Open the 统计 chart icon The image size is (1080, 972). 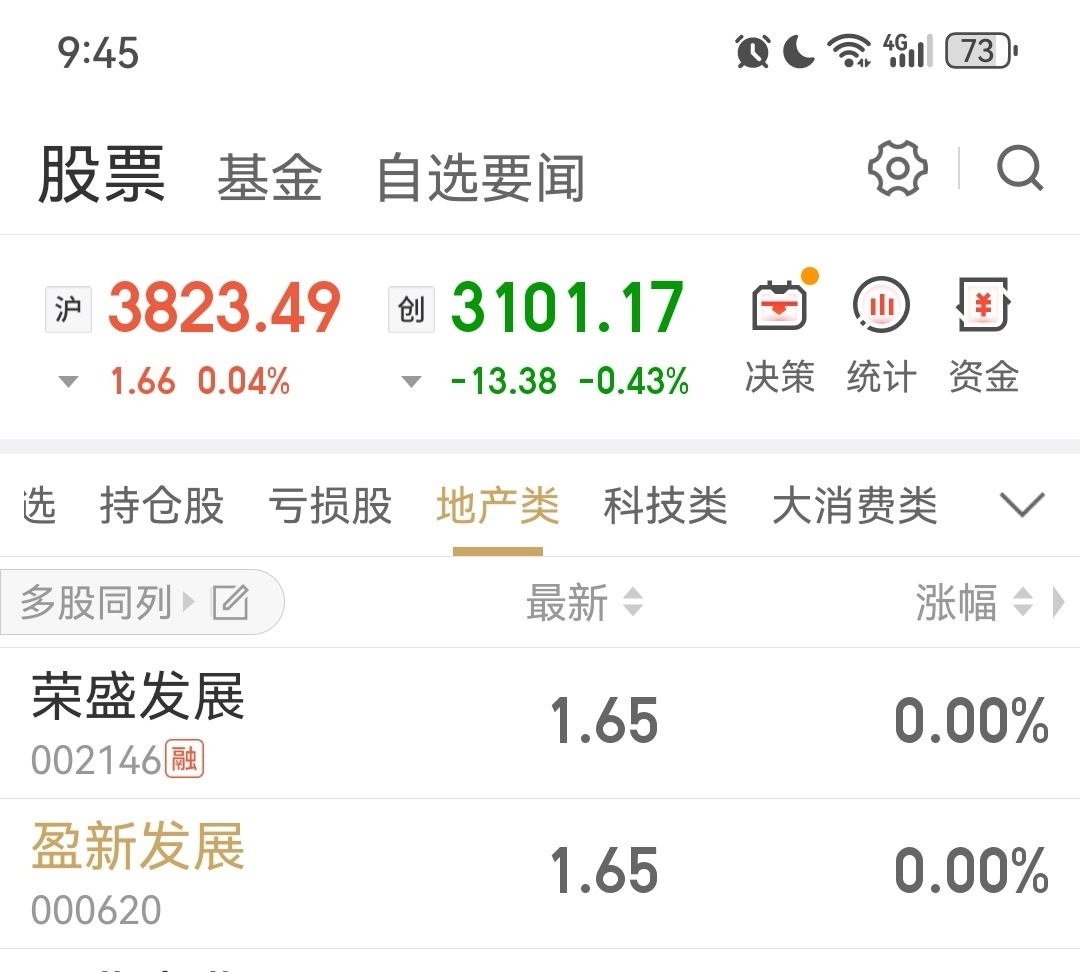(x=881, y=304)
